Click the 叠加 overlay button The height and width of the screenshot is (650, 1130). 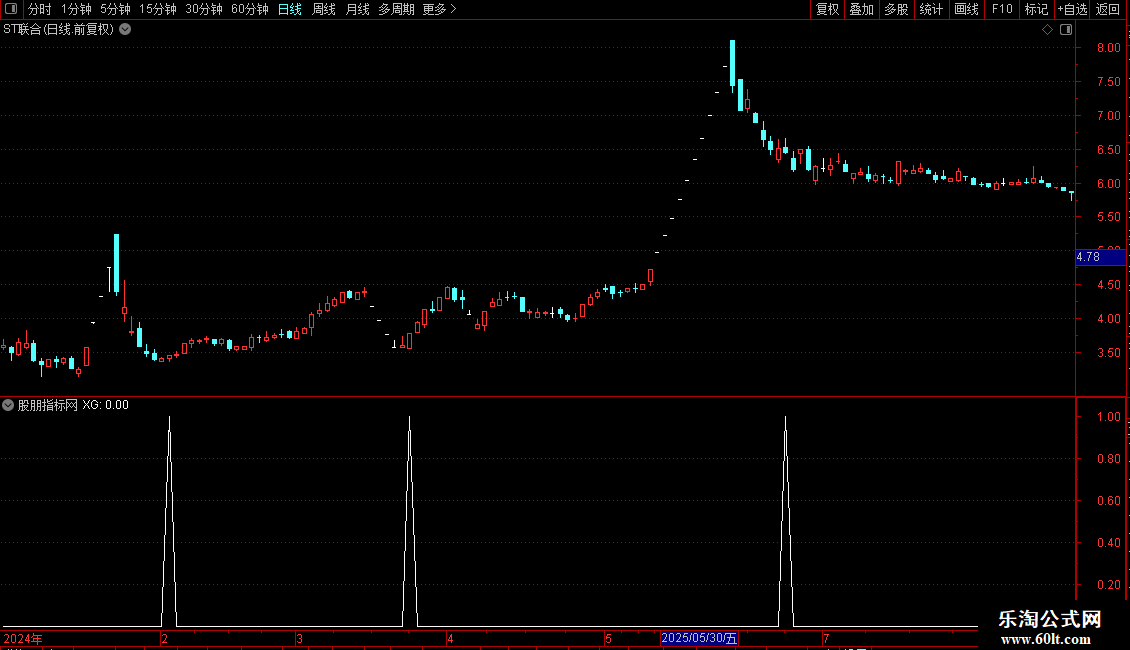tap(862, 9)
